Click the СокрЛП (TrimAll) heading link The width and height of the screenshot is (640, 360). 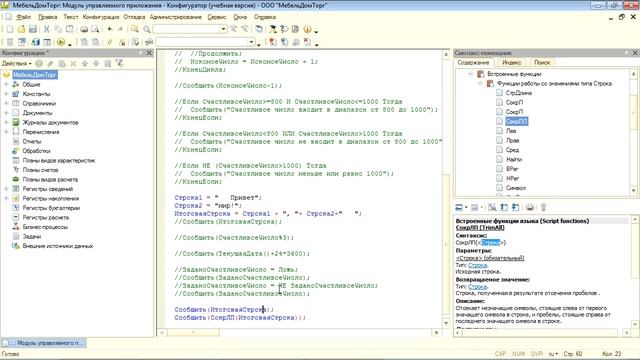tap(480, 228)
